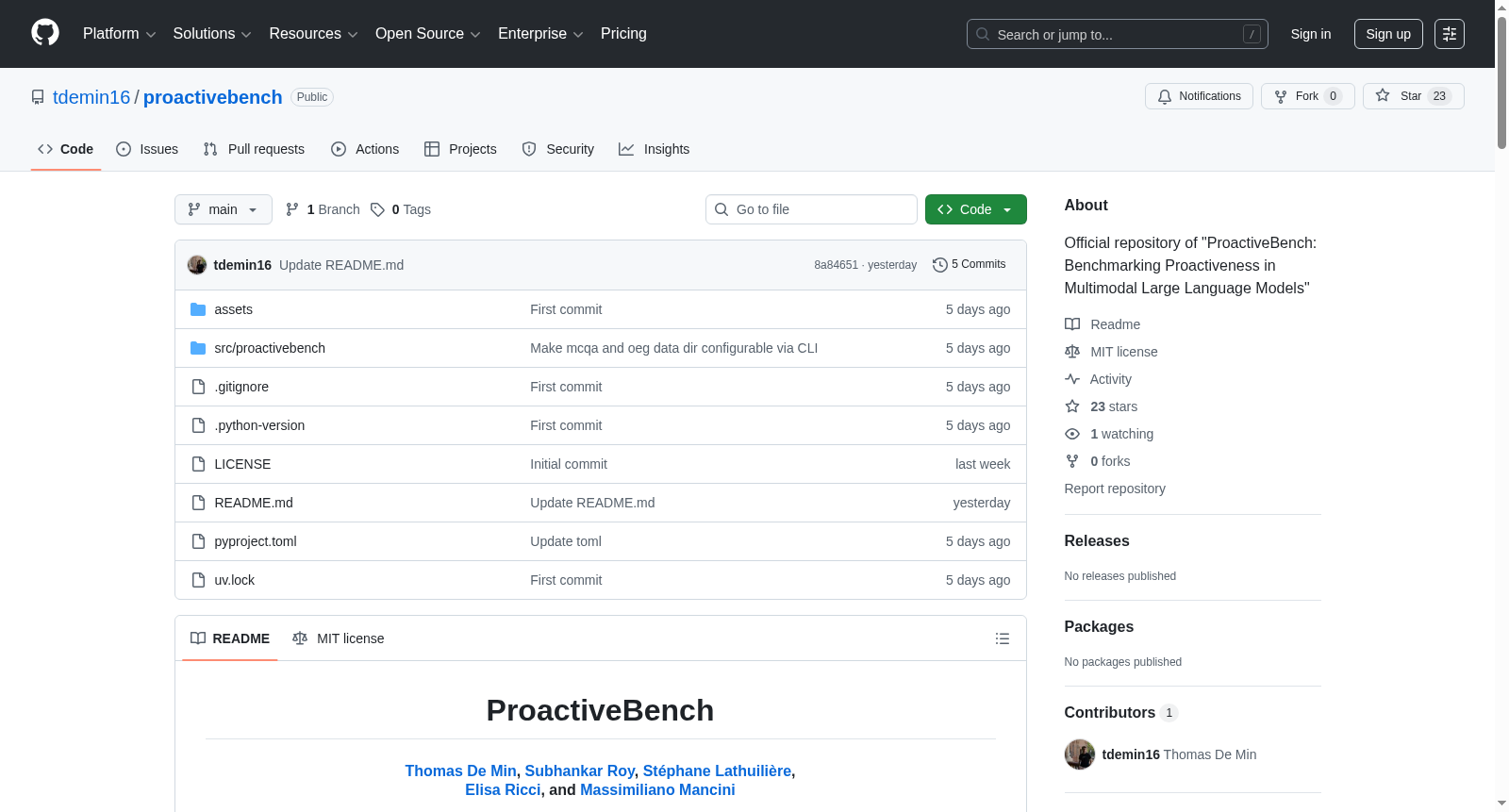Click the .gitignore file icon
The image size is (1509, 812).
point(198,387)
